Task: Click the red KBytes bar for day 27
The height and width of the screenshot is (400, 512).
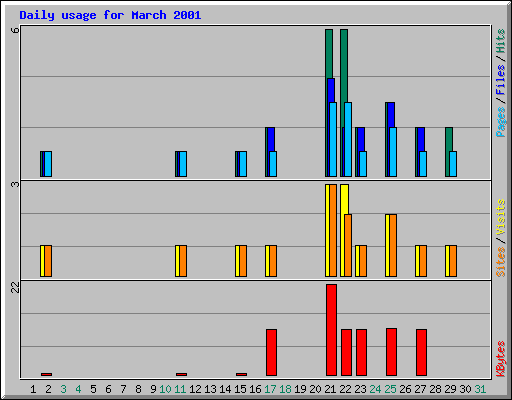Action: click(421, 353)
